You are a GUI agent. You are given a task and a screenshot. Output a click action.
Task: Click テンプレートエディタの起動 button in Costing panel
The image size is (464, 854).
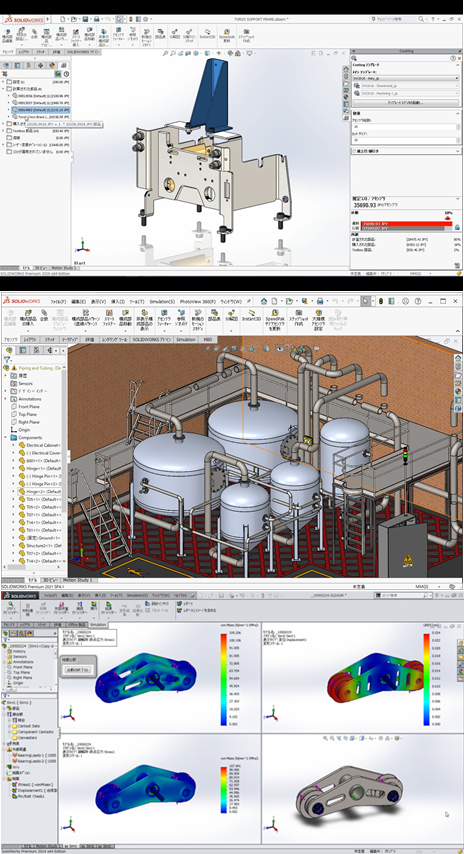405,102
